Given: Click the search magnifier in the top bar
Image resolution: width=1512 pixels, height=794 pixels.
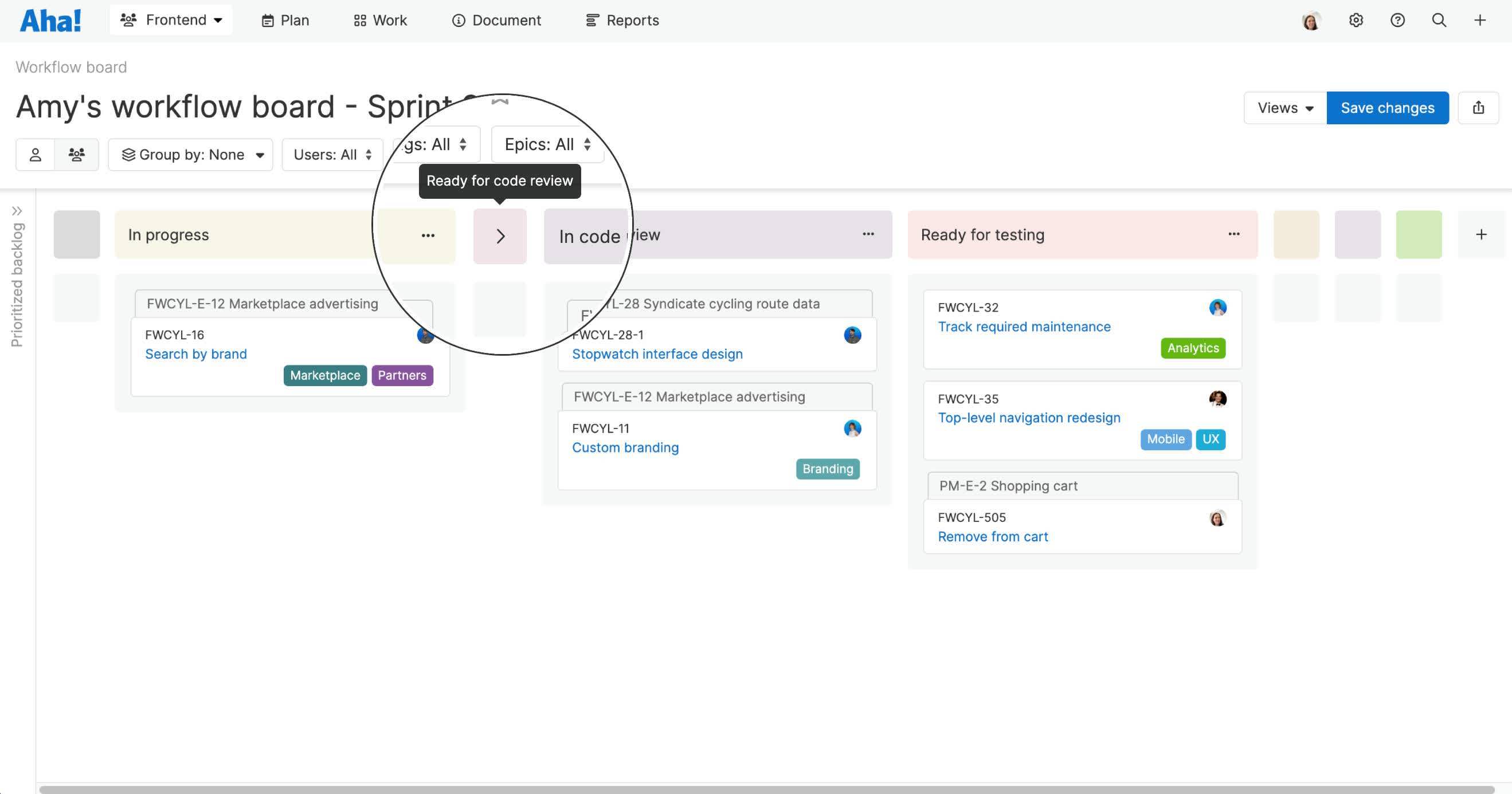Looking at the screenshot, I should click(1439, 20).
